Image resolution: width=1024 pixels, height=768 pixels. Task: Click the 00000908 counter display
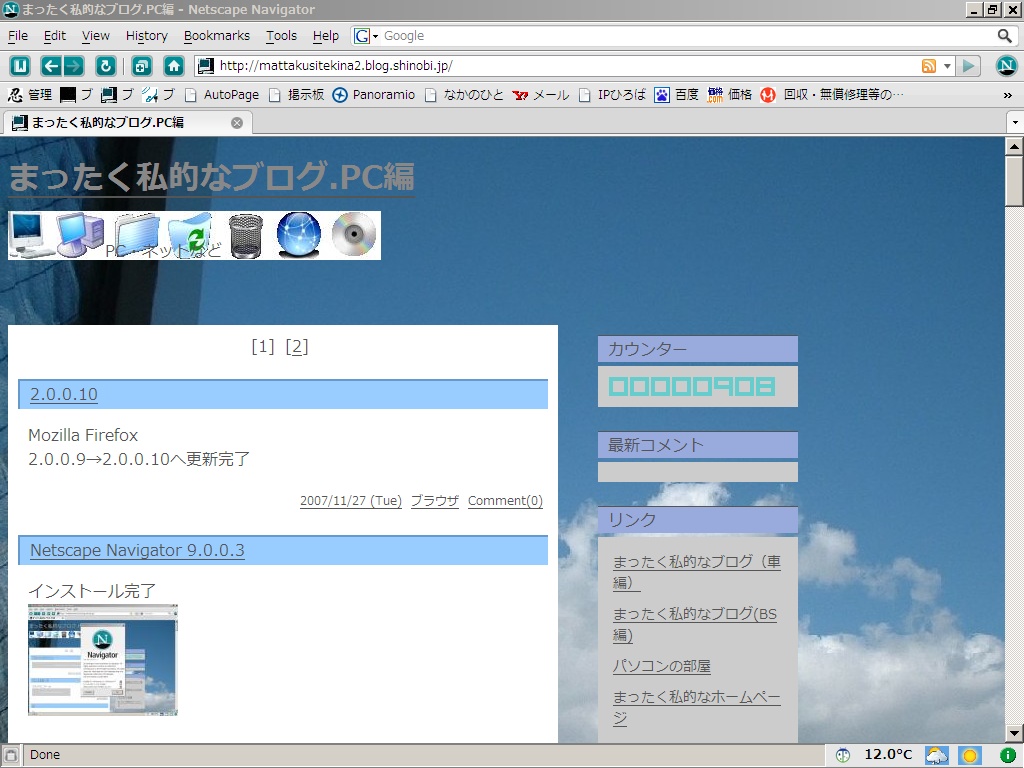pyautogui.click(x=692, y=387)
